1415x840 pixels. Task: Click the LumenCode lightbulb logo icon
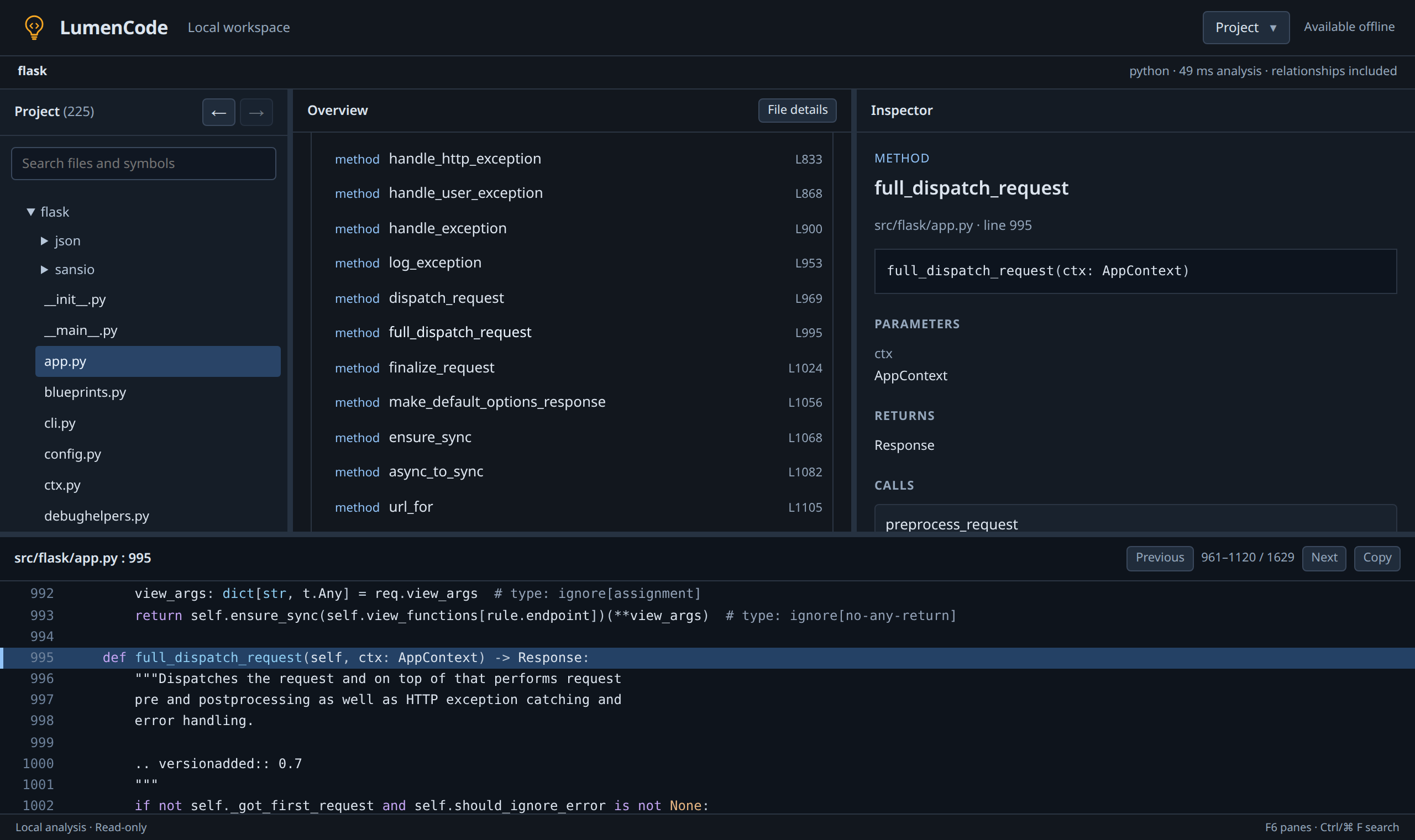(34, 27)
